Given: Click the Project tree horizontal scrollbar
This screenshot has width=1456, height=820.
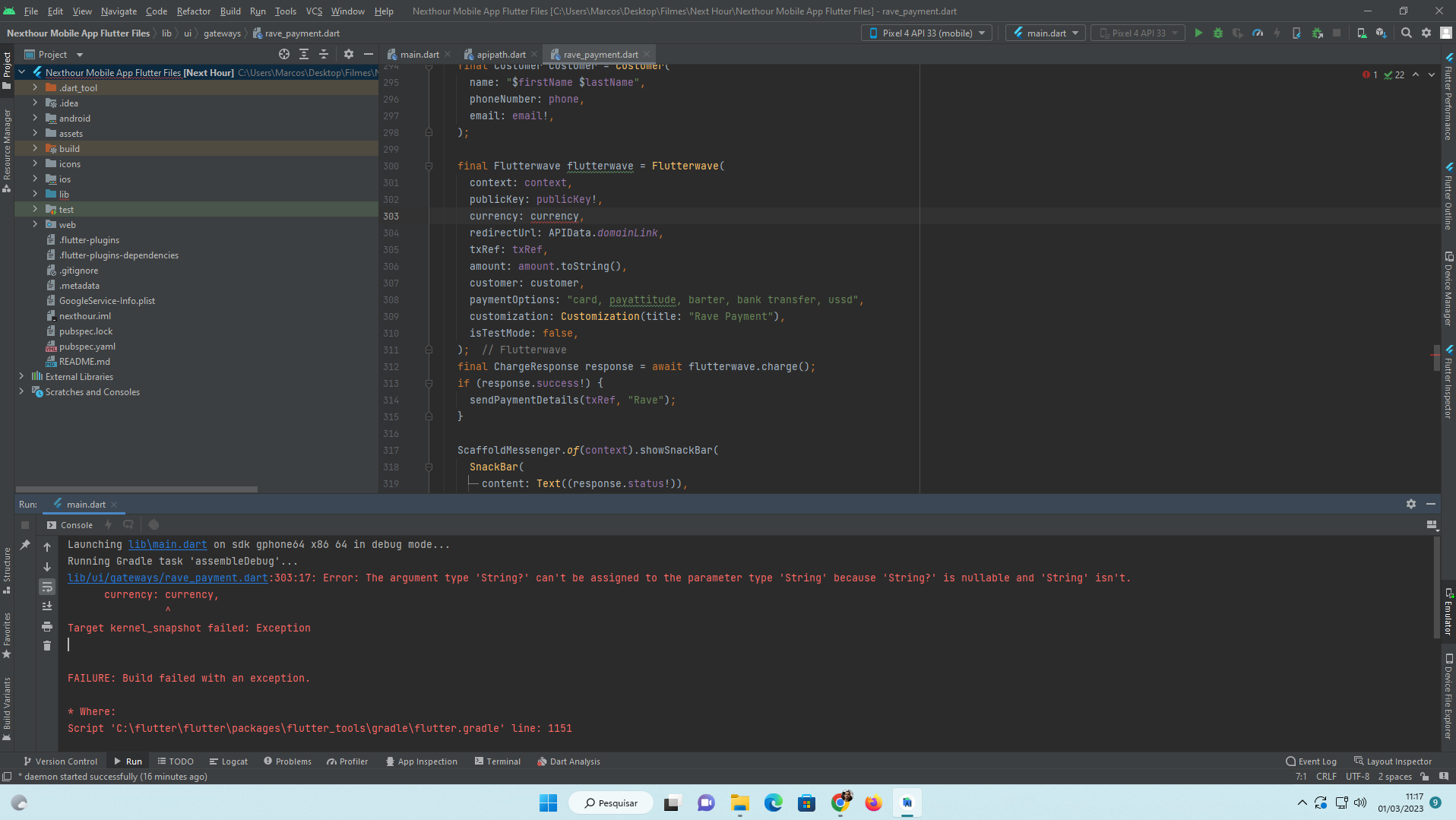Looking at the screenshot, I should tap(137, 489).
